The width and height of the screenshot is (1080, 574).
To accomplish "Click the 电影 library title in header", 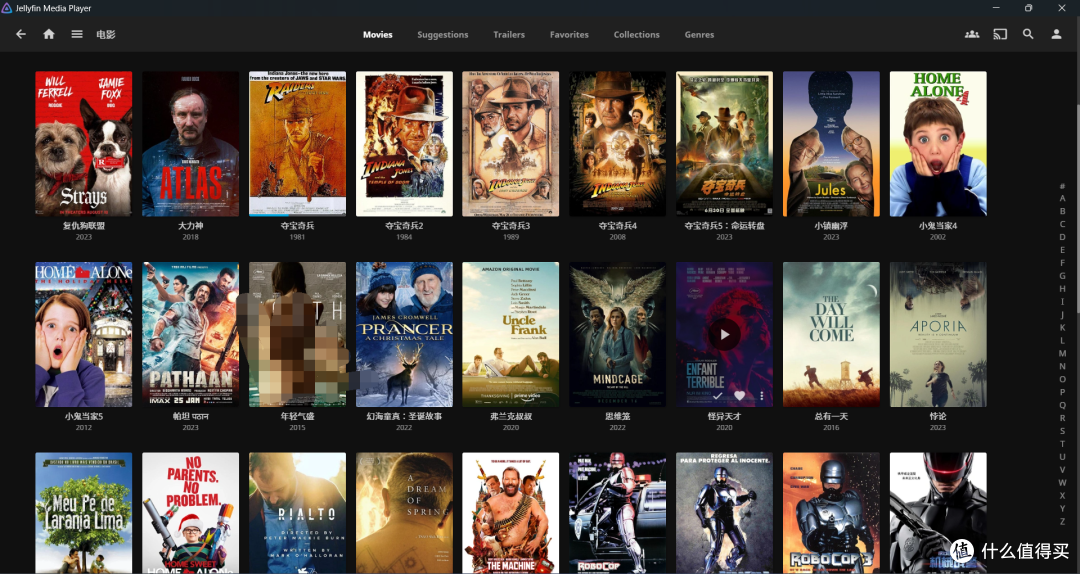I will (x=106, y=34).
